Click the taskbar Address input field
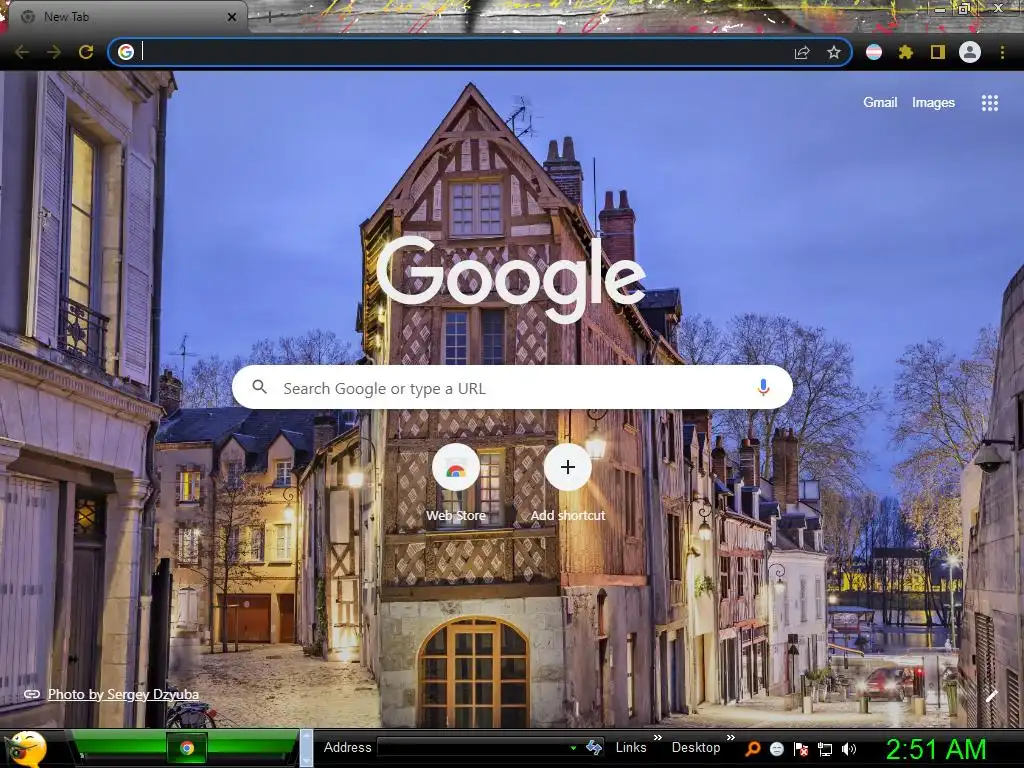 473,748
